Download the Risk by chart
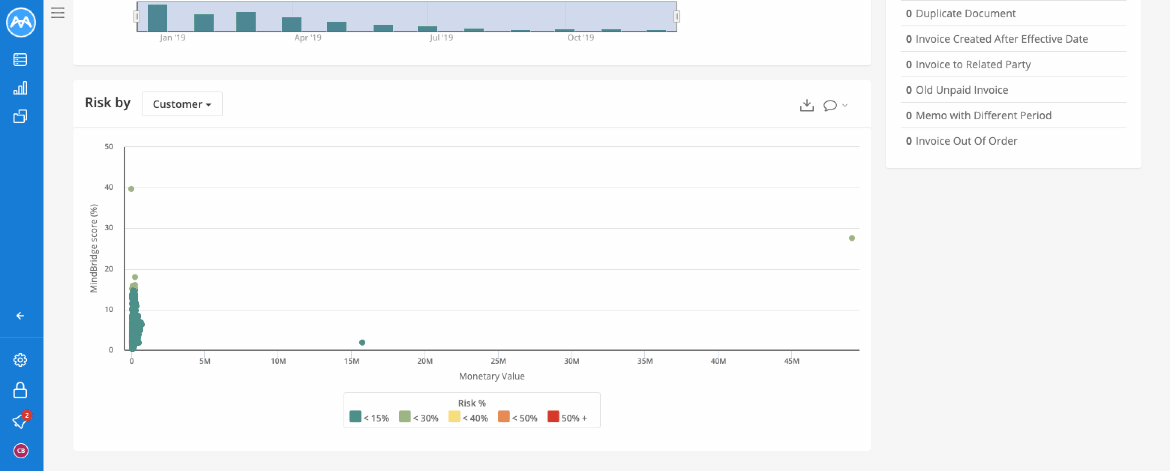Image resolution: width=1170 pixels, height=471 pixels. click(806, 105)
